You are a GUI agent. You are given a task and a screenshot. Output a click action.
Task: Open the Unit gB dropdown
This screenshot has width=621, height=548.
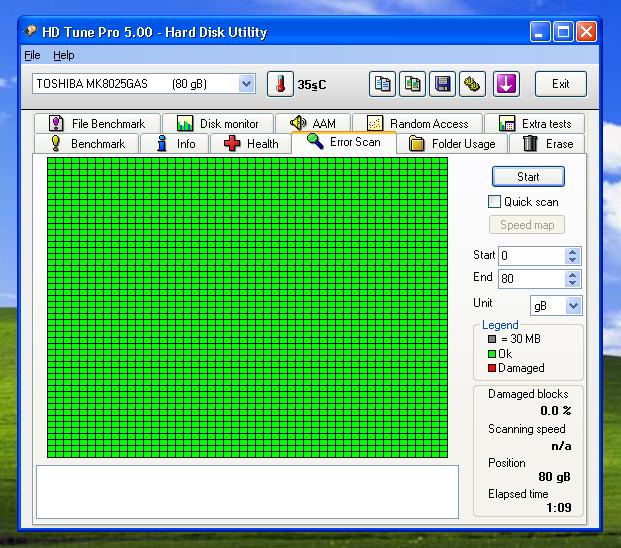click(573, 305)
